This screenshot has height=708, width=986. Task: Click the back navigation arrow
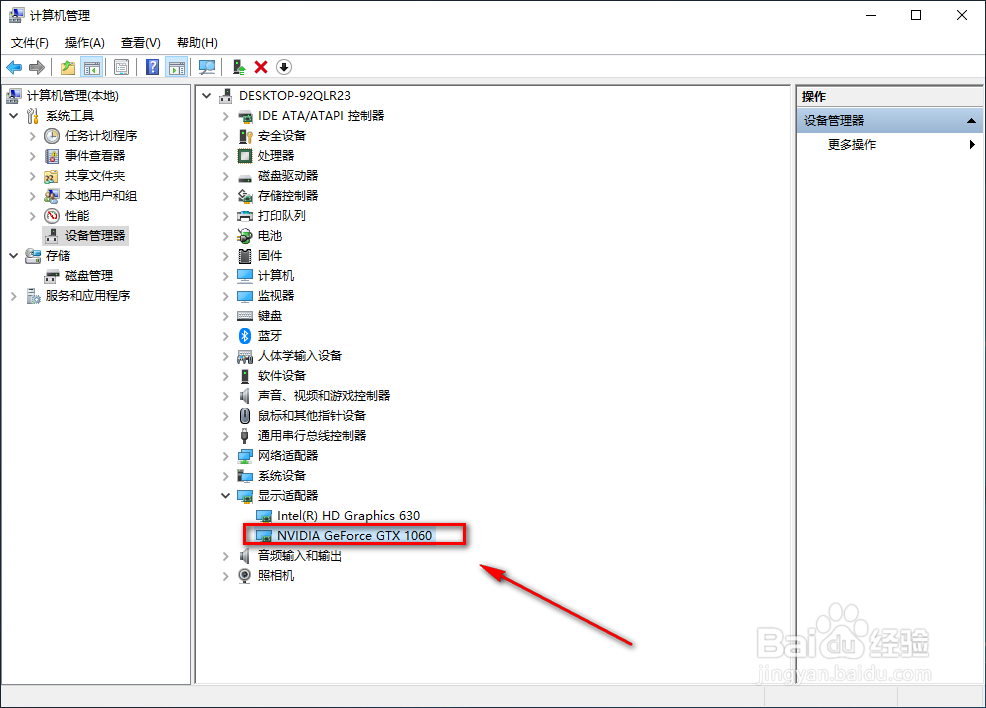click(x=14, y=66)
